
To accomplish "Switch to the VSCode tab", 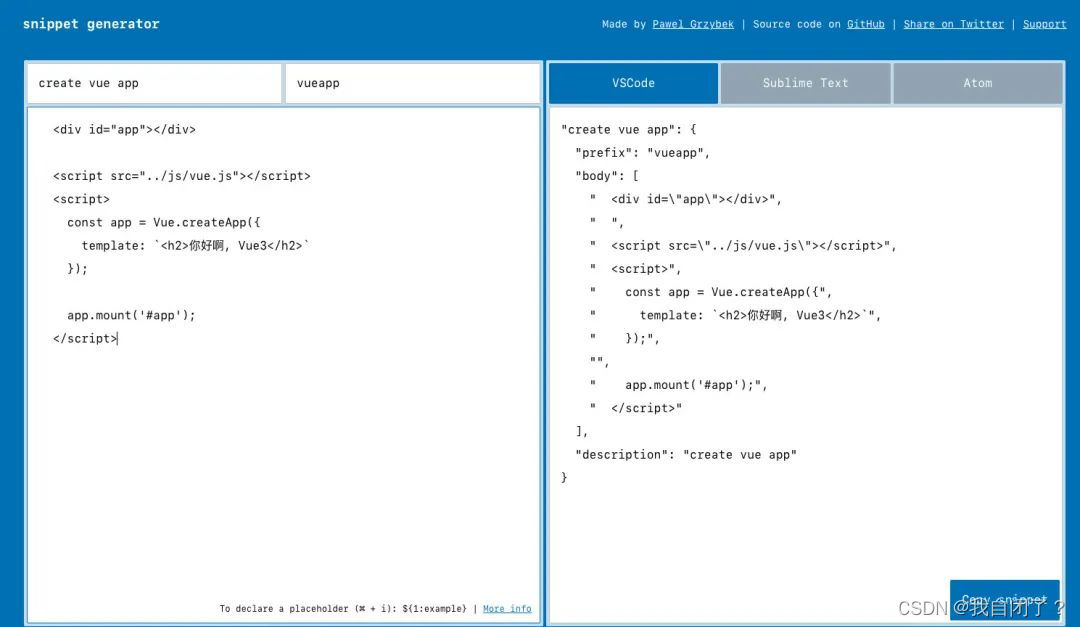I will (633, 83).
